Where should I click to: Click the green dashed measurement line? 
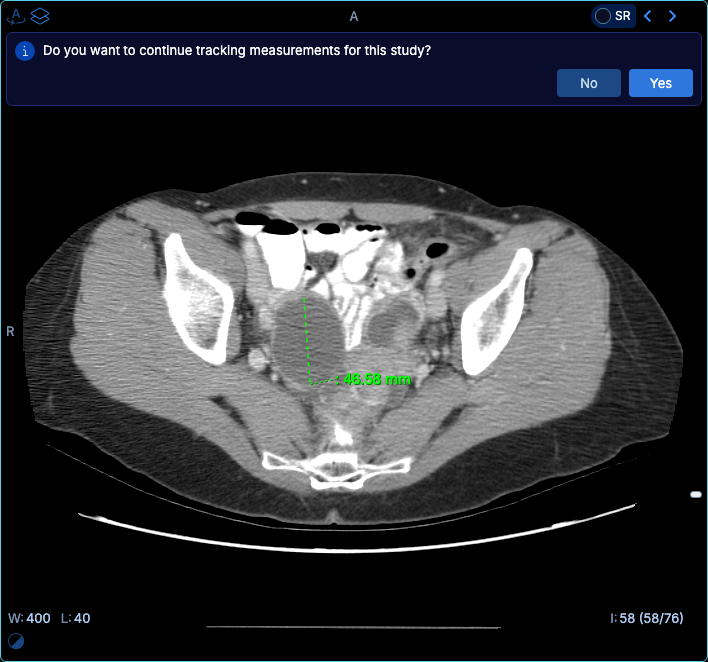point(307,341)
